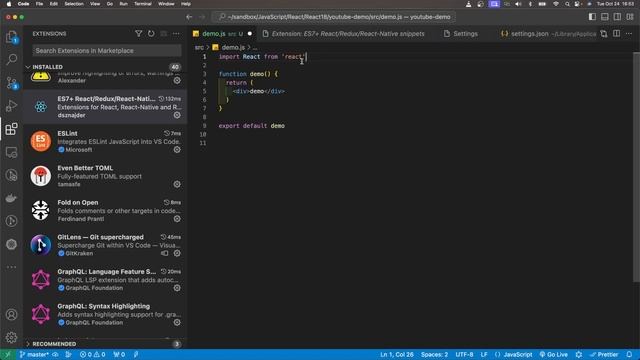Screen dimensions: 640x360
Task: Select Even Better TOML extension
Action: 105,176
